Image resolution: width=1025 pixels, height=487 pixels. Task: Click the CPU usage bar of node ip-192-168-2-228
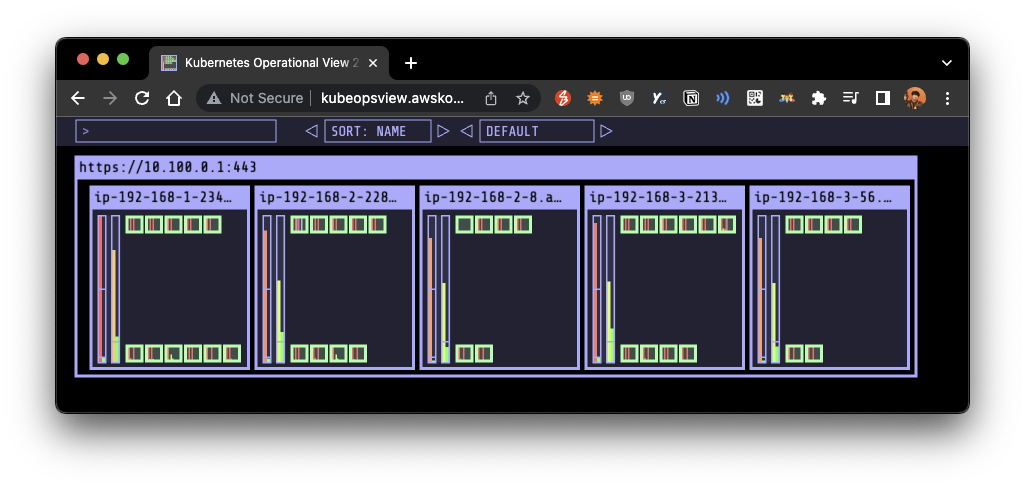click(x=267, y=289)
